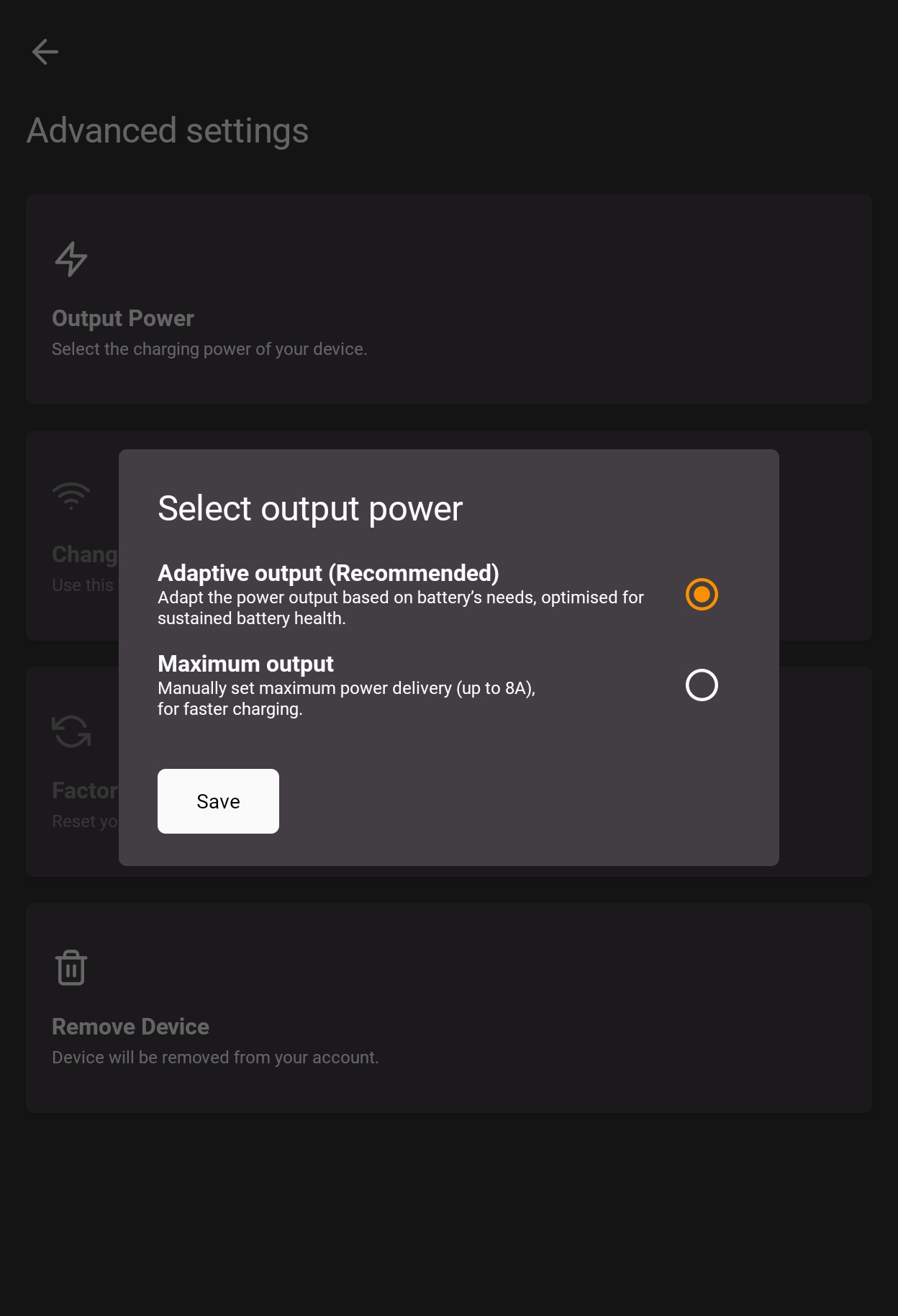Save the output power selection

click(218, 801)
